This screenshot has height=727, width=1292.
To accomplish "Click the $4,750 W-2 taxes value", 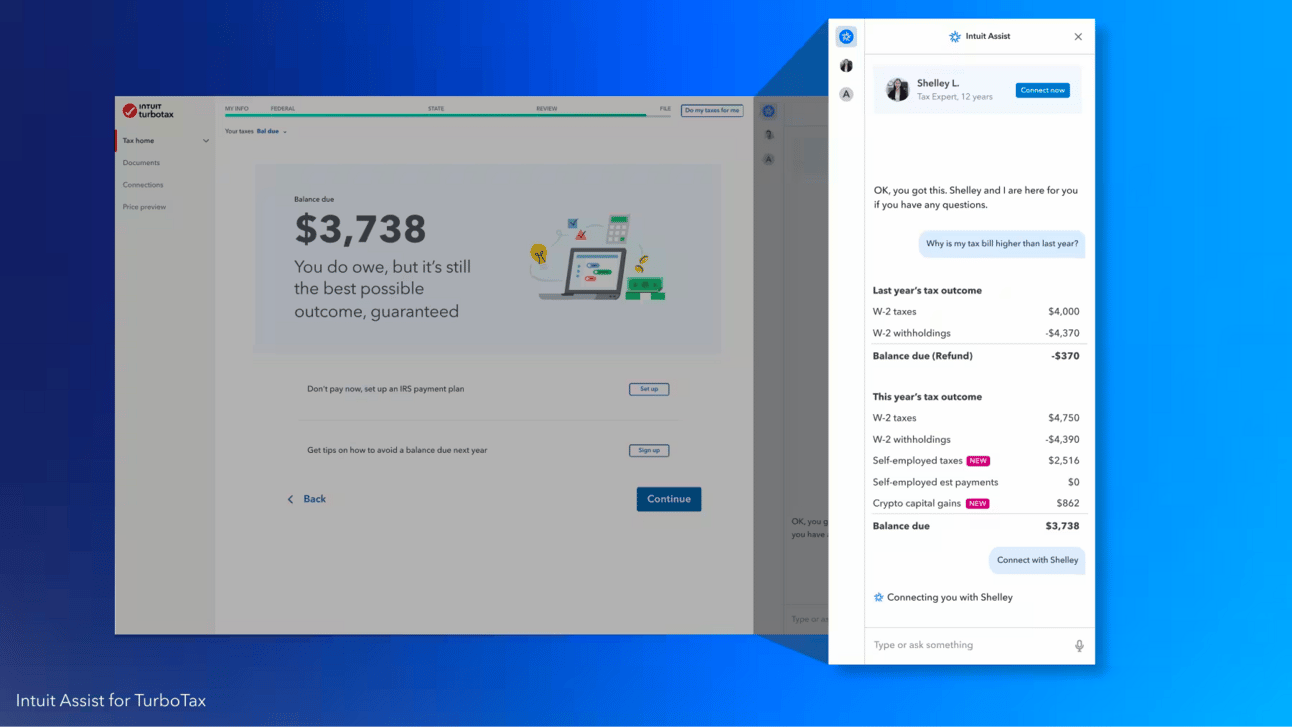I will click(1064, 418).
